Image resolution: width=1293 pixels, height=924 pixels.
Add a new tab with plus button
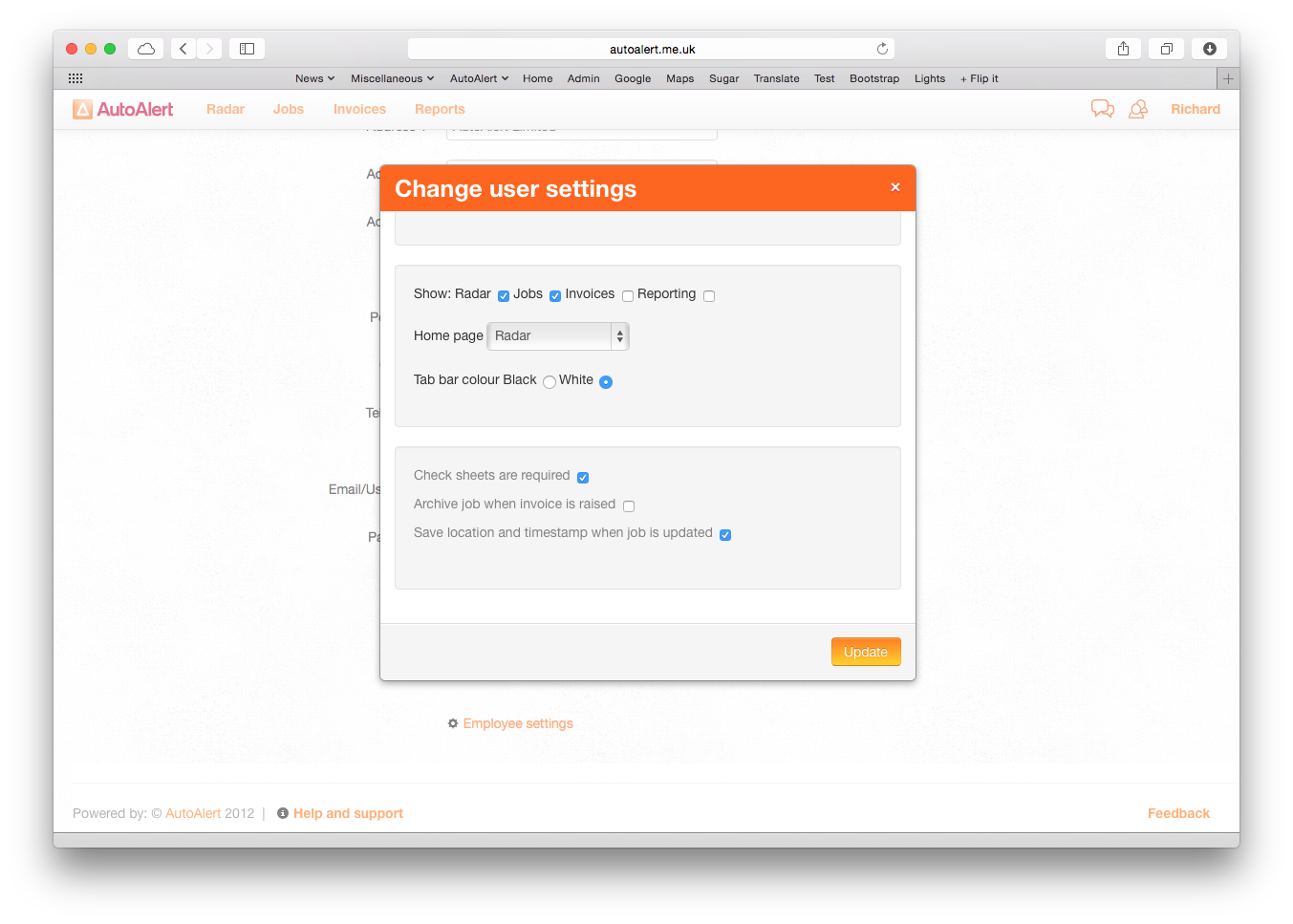click(1228, 78)
